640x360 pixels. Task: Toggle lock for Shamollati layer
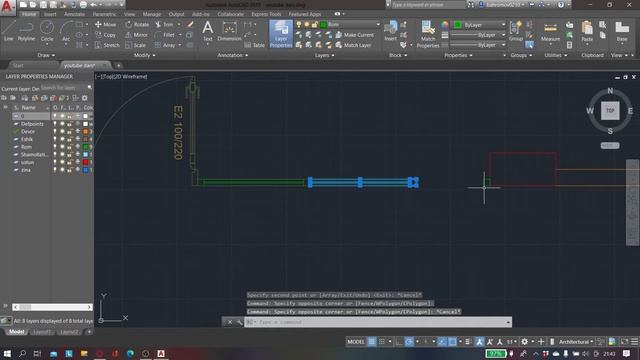pyautogui.click(x=70, y=155)
